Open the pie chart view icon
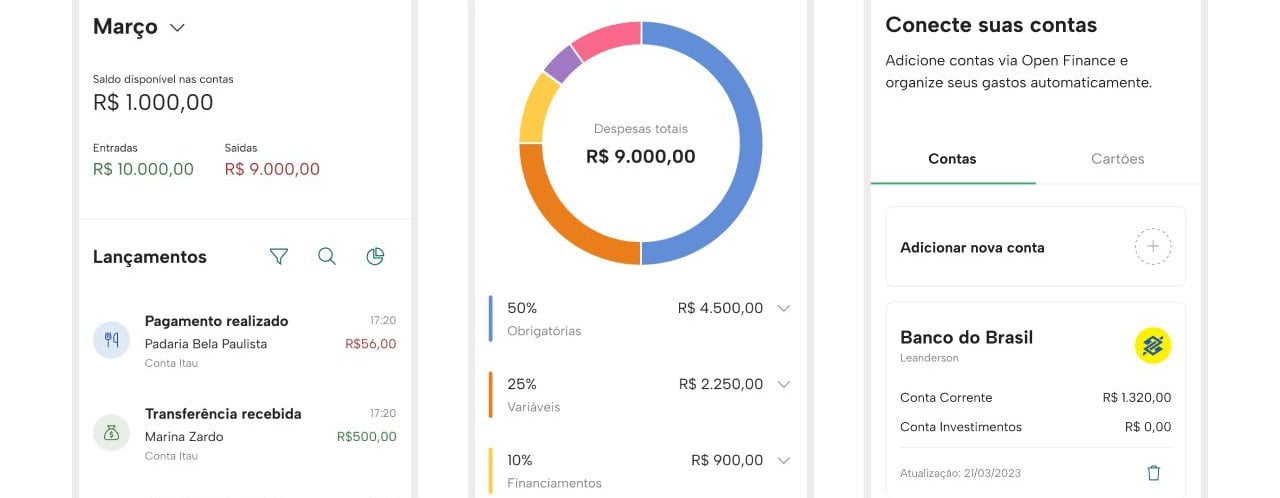1280x498 pixels. click(375, 257)
